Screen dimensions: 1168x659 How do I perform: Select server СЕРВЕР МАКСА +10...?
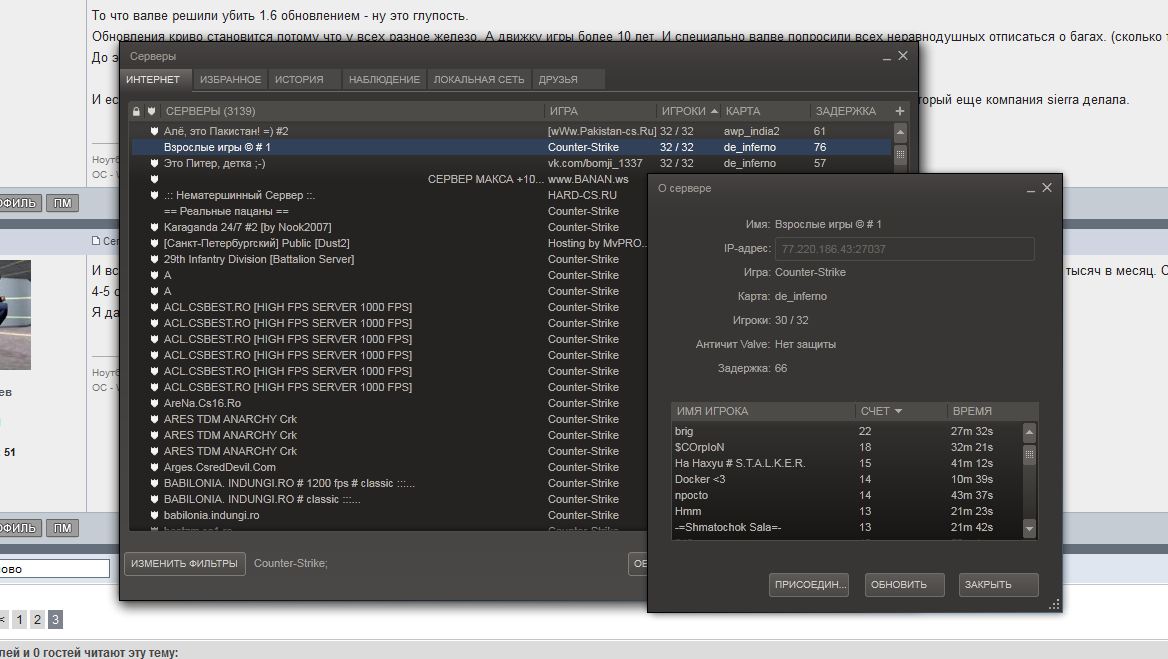click(x=486, y=179)
